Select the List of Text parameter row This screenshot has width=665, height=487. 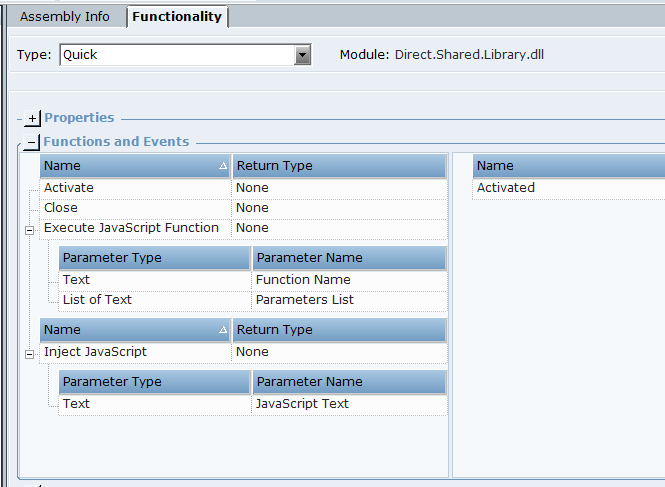[97, 300]
